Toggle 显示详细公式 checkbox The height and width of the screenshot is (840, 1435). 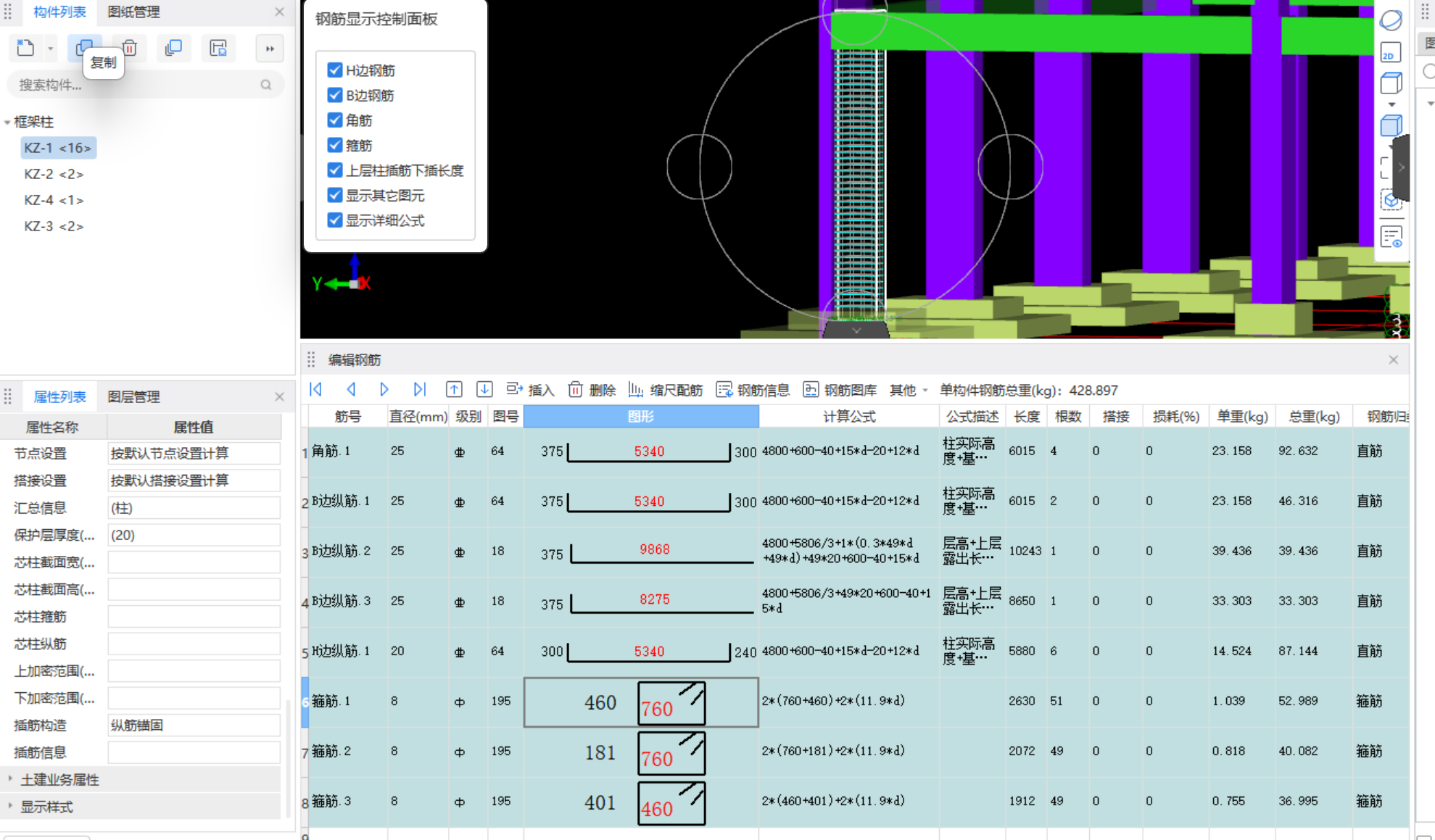334,220
